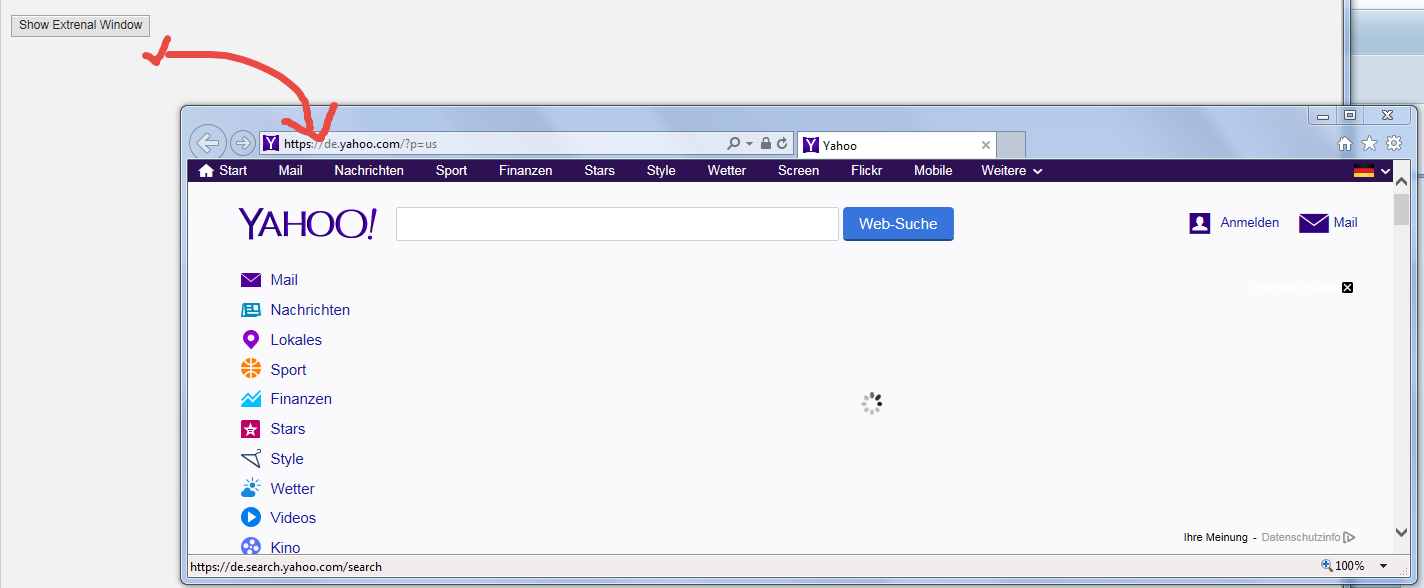The width and height of the screenshot is (1424, 588).
Task: Open Stars in the top navigation bar
Action: (x=600, y=170)
